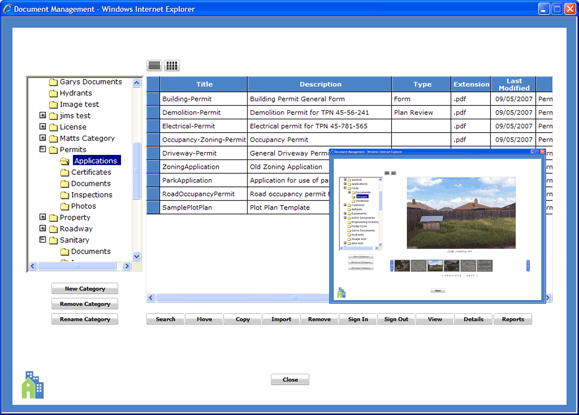The image size is (579, 415).
Task: Switch to thumbnail grid view icon
Action: coord(172,65)
